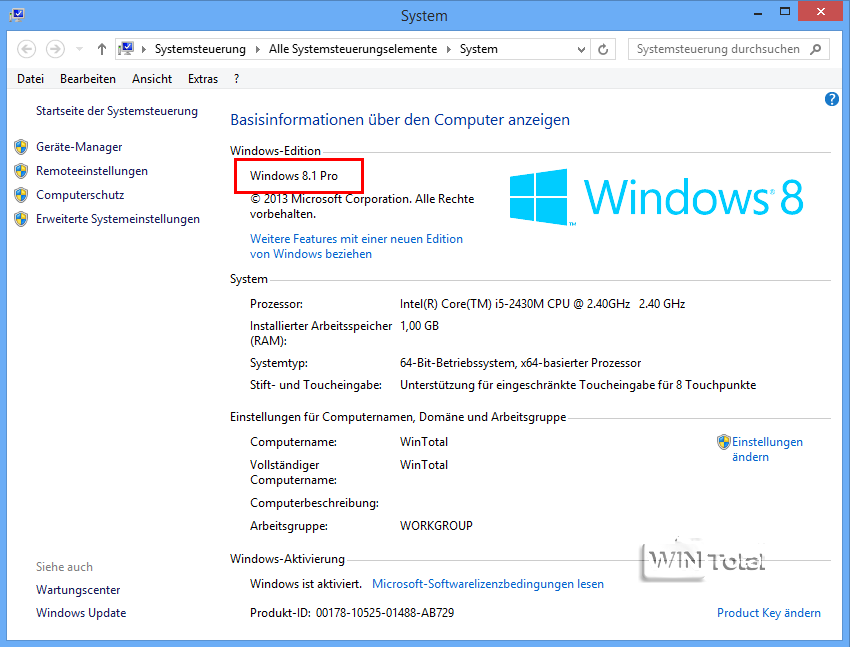Click the Windows 8 logo

[656, 197]
